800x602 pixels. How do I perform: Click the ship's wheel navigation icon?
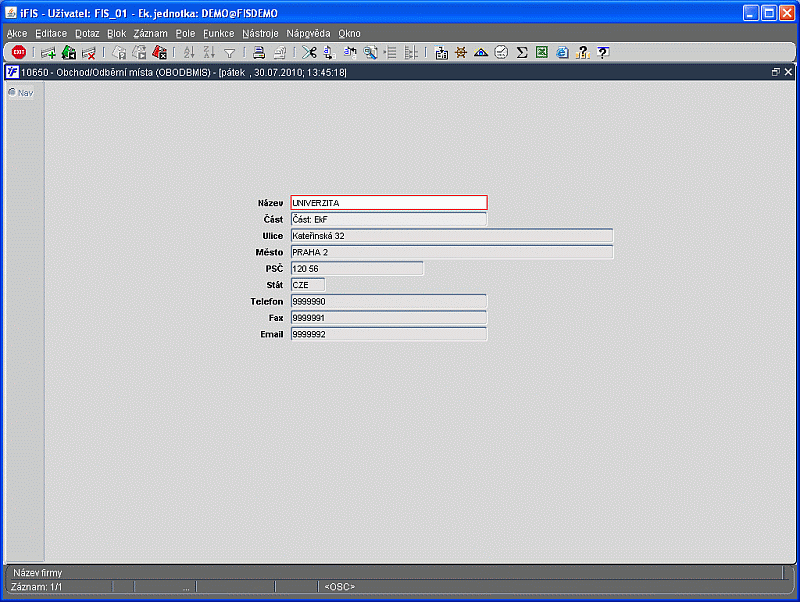461,52
